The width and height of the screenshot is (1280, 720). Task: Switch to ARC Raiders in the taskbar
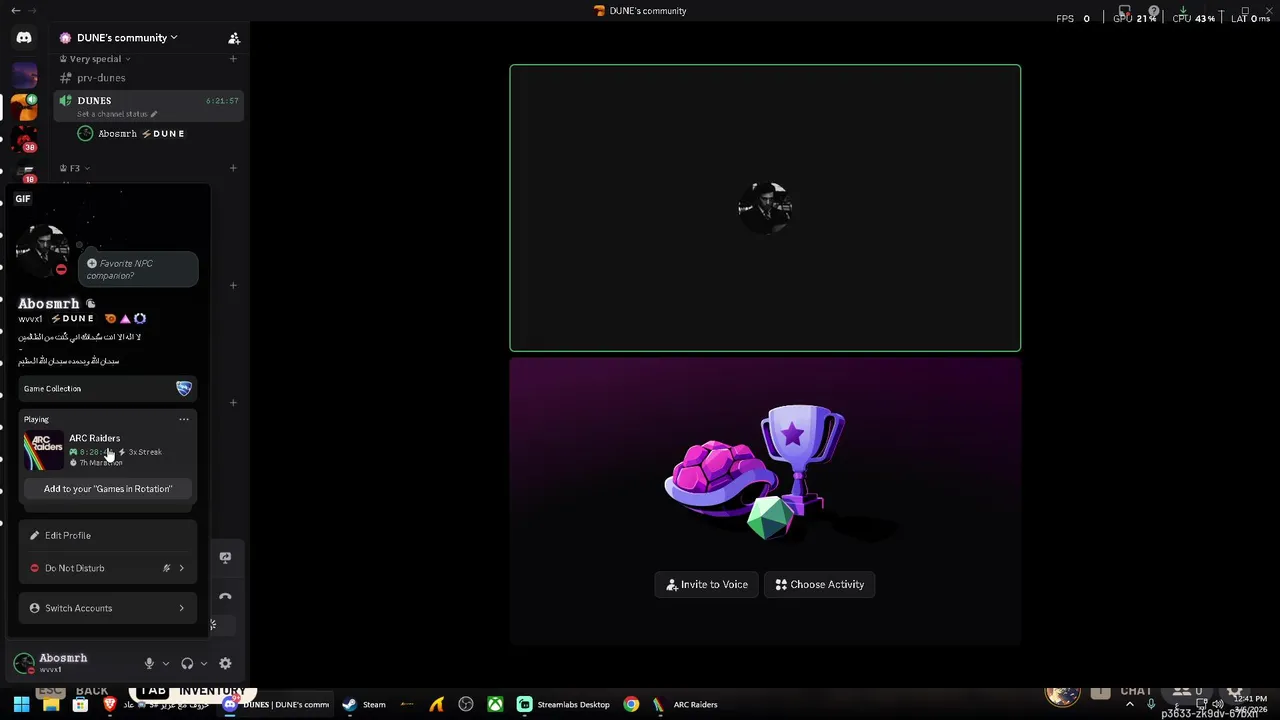pyautogui.click(x=686, y=705)
